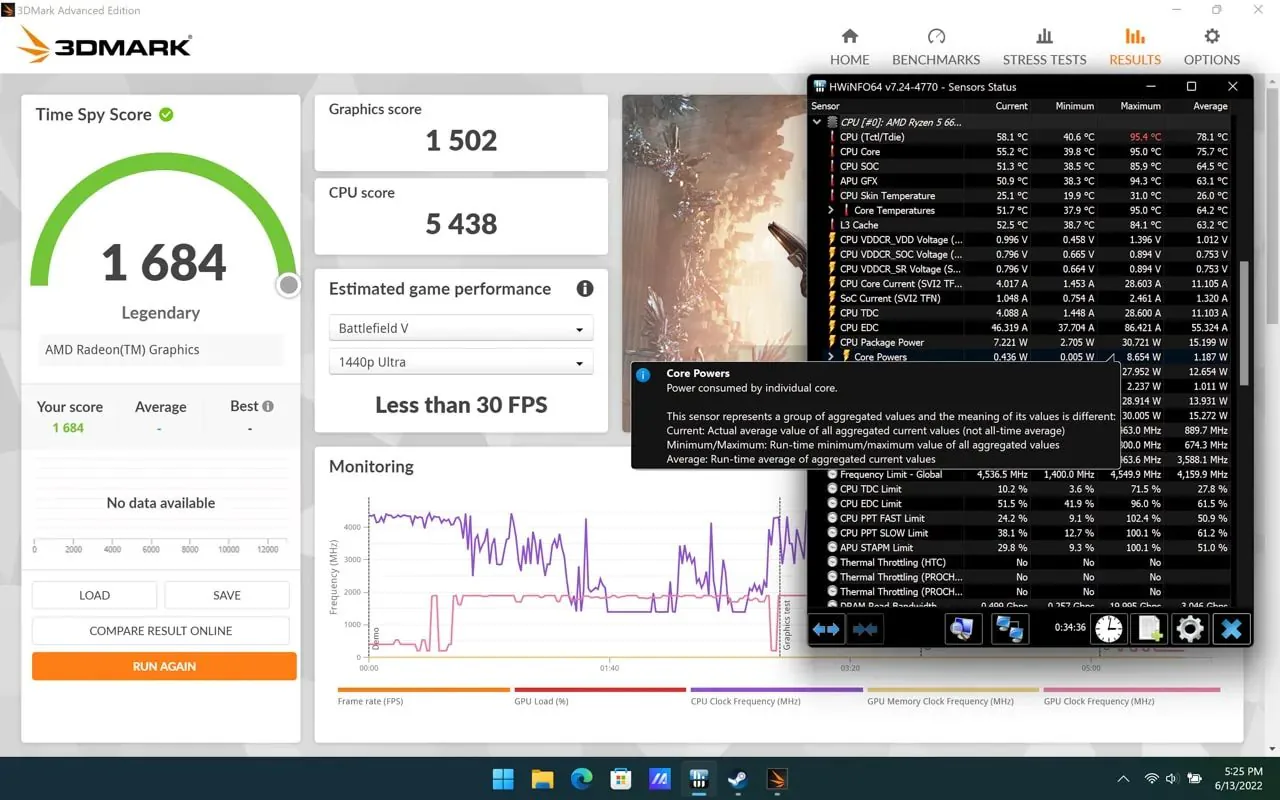Image resolution: width=1280 pixels, height=800 pixels.
Task: Open HWiNFO sensor settings gear
Action: pos(1190,629)
